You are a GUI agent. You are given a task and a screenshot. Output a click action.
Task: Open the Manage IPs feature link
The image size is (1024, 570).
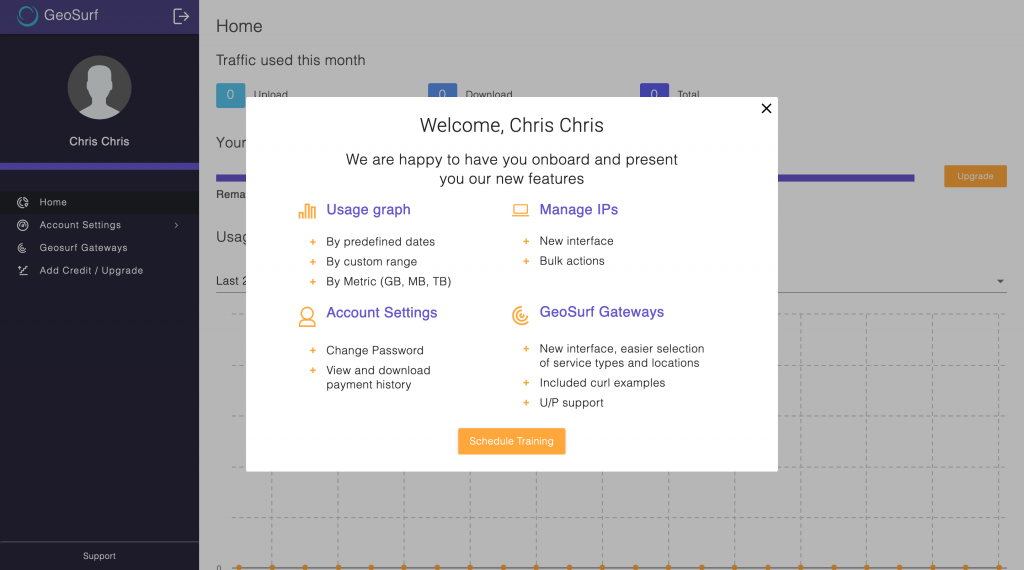pyautogui.click(x=579, y=210)
